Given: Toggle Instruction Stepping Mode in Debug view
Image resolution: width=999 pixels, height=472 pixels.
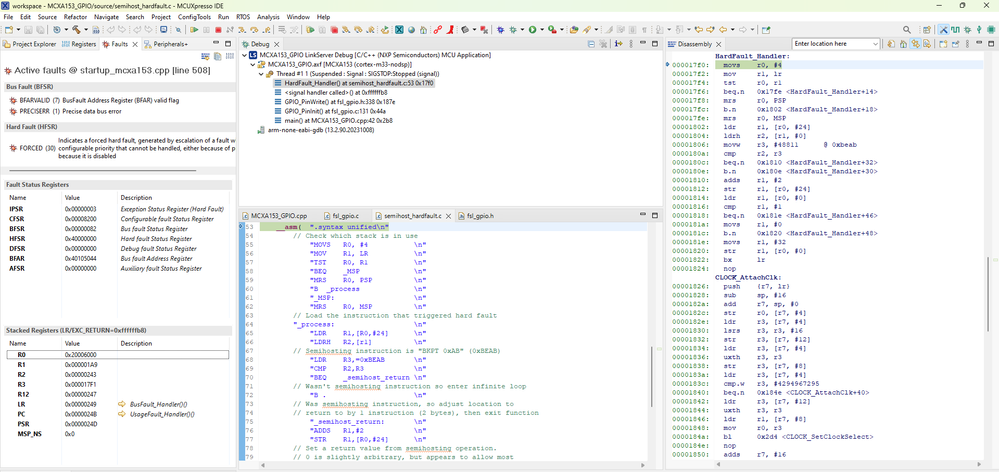Looking at the screenshot, I should tap(619, 44).
